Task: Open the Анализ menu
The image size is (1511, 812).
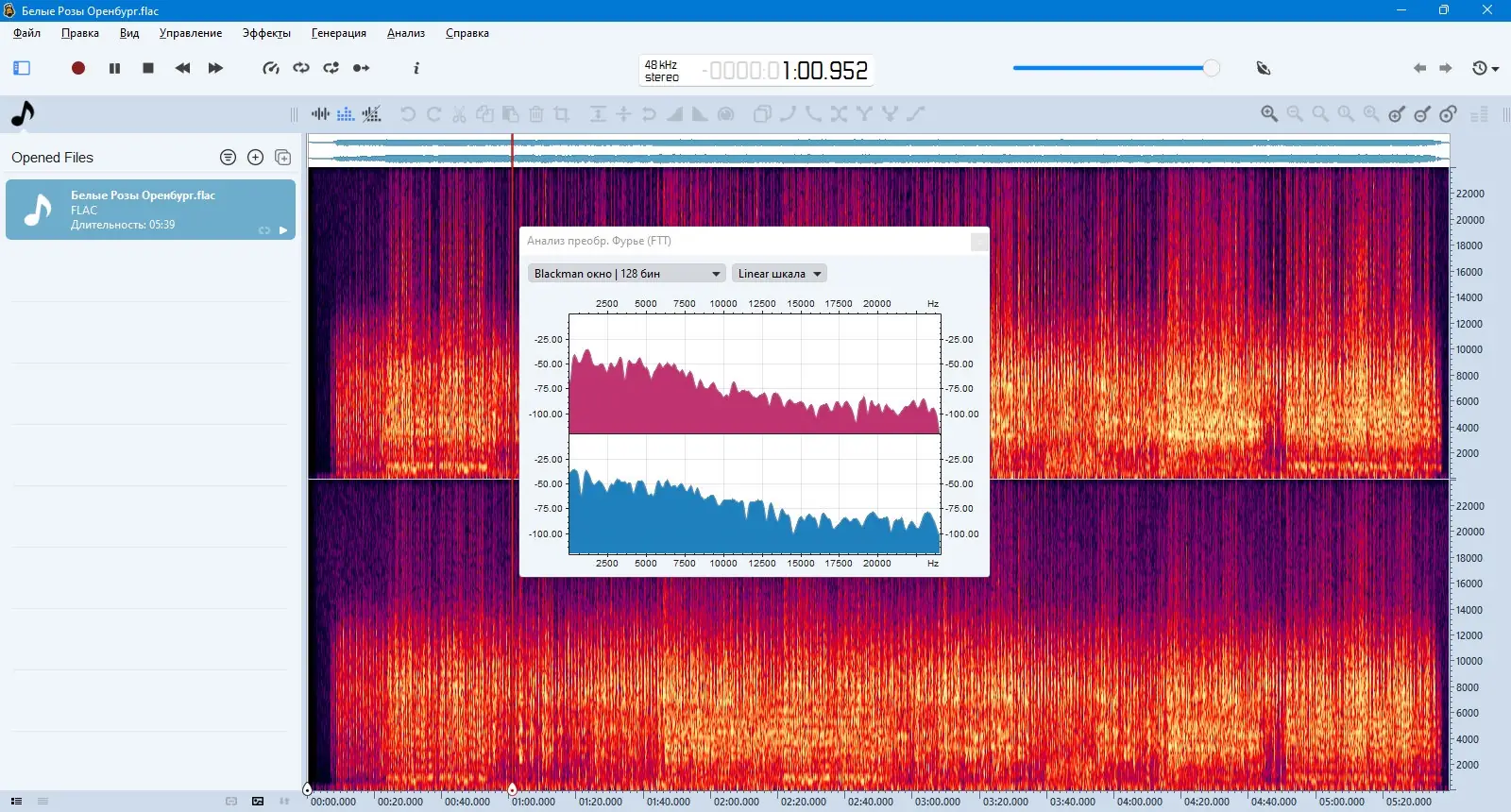Action: click(405, 33)
